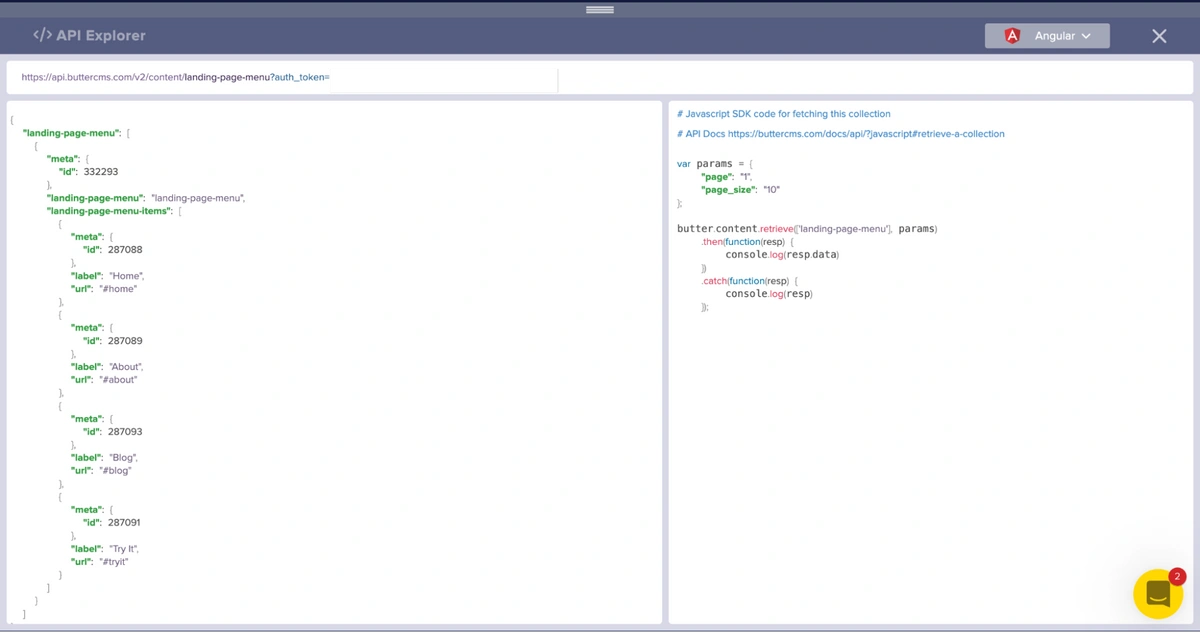Click the "url": "#blog" line
This screenshot has width=1200, height=632.
click(x=101, y=471)
